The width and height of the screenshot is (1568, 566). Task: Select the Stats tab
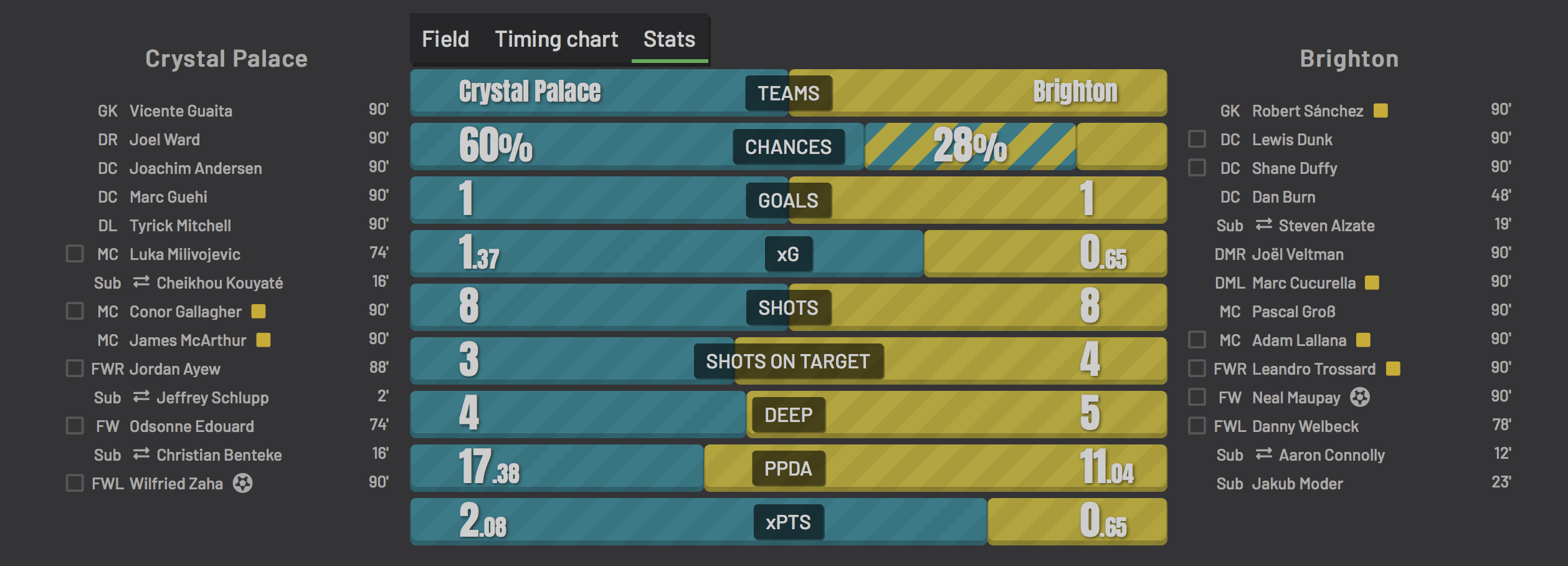(x=669, y=39)
